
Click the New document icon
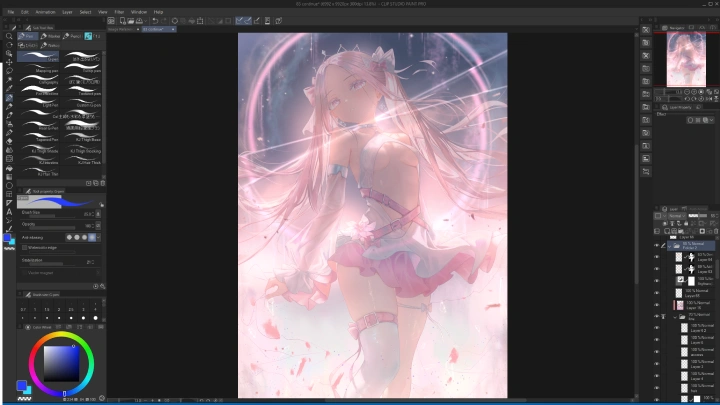click(123, 21)
